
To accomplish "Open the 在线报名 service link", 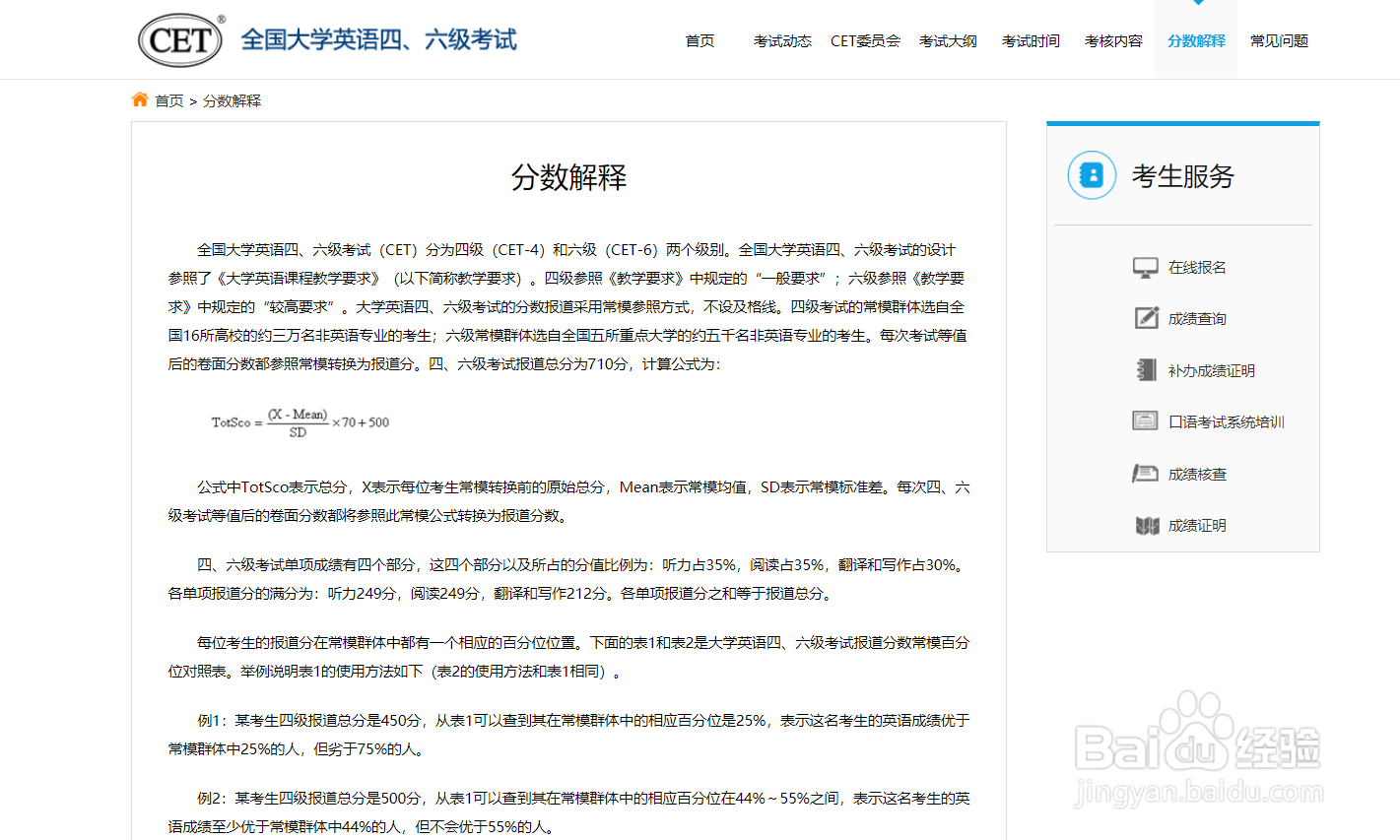I will tap(1197, 268).
